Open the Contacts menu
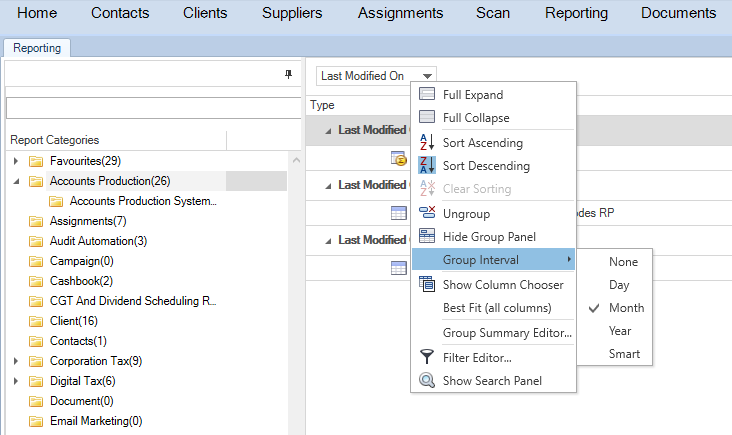Viewport: 732px width, 435px height. click(x=120, y=13)
